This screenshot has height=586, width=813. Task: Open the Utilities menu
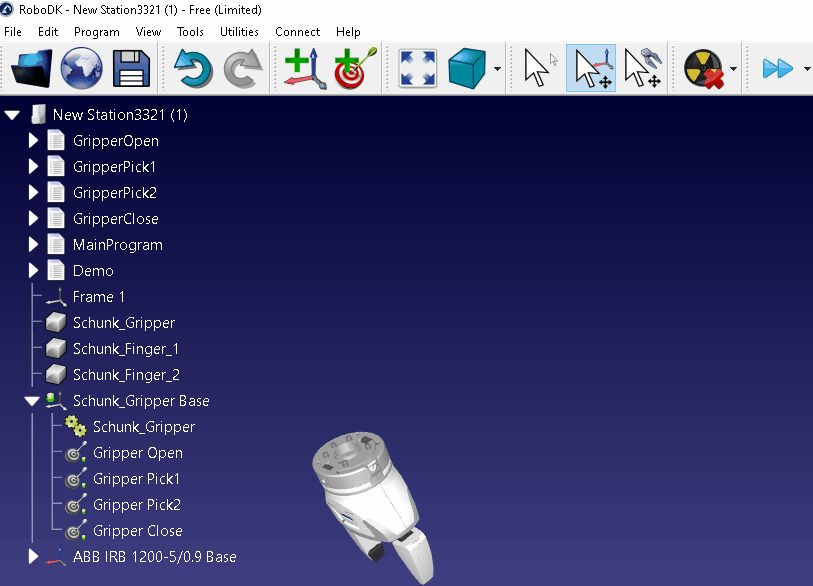click(239, 32)
